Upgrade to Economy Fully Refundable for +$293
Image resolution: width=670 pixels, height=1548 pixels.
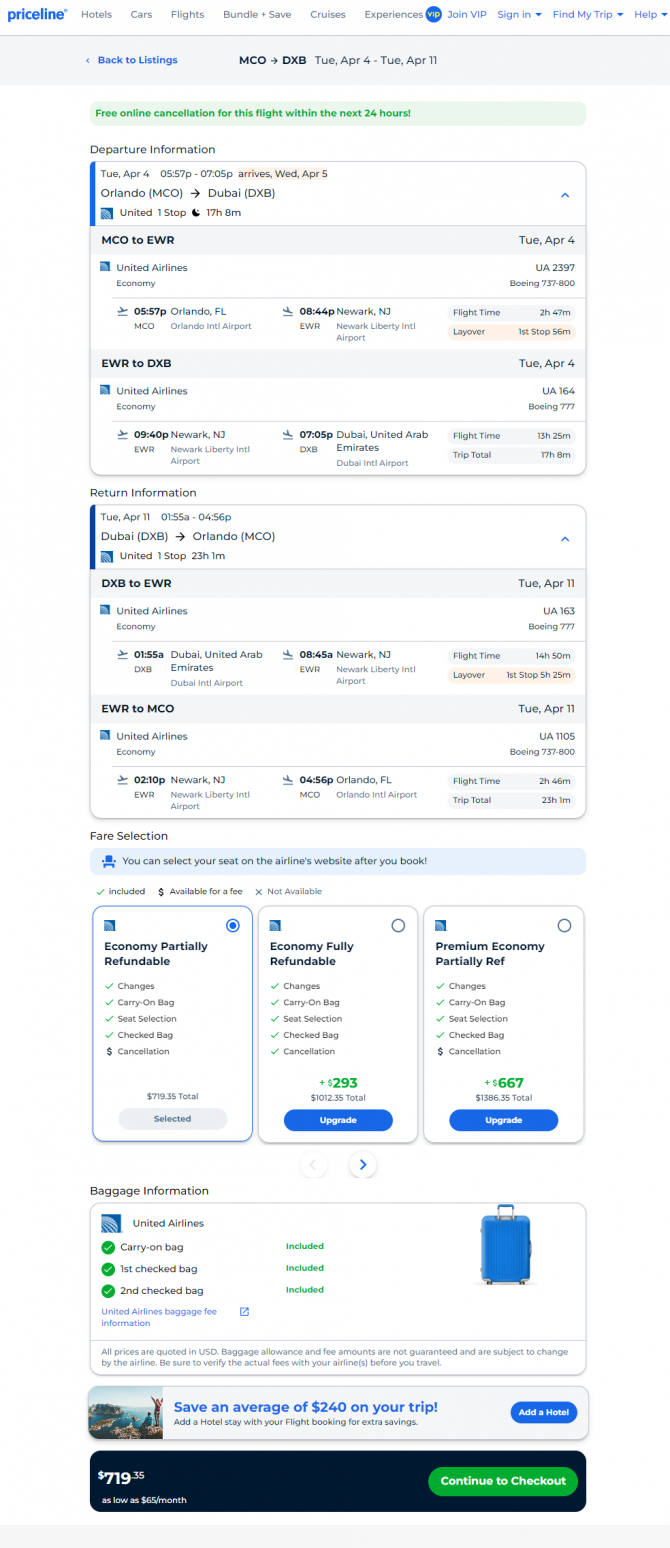(x=338, y=1120)
